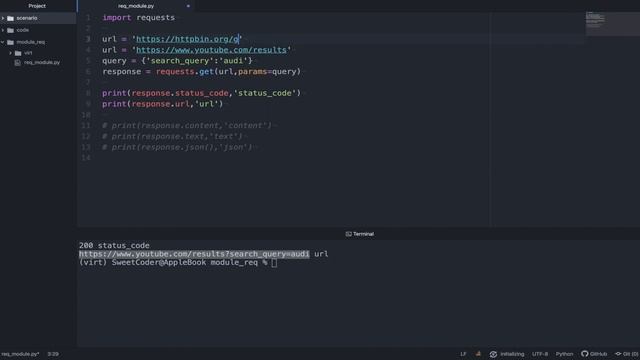The height and width of the screenshot is (360, 640).
Task: Click the line ending LF indicator
Action: tap(463, 354)
